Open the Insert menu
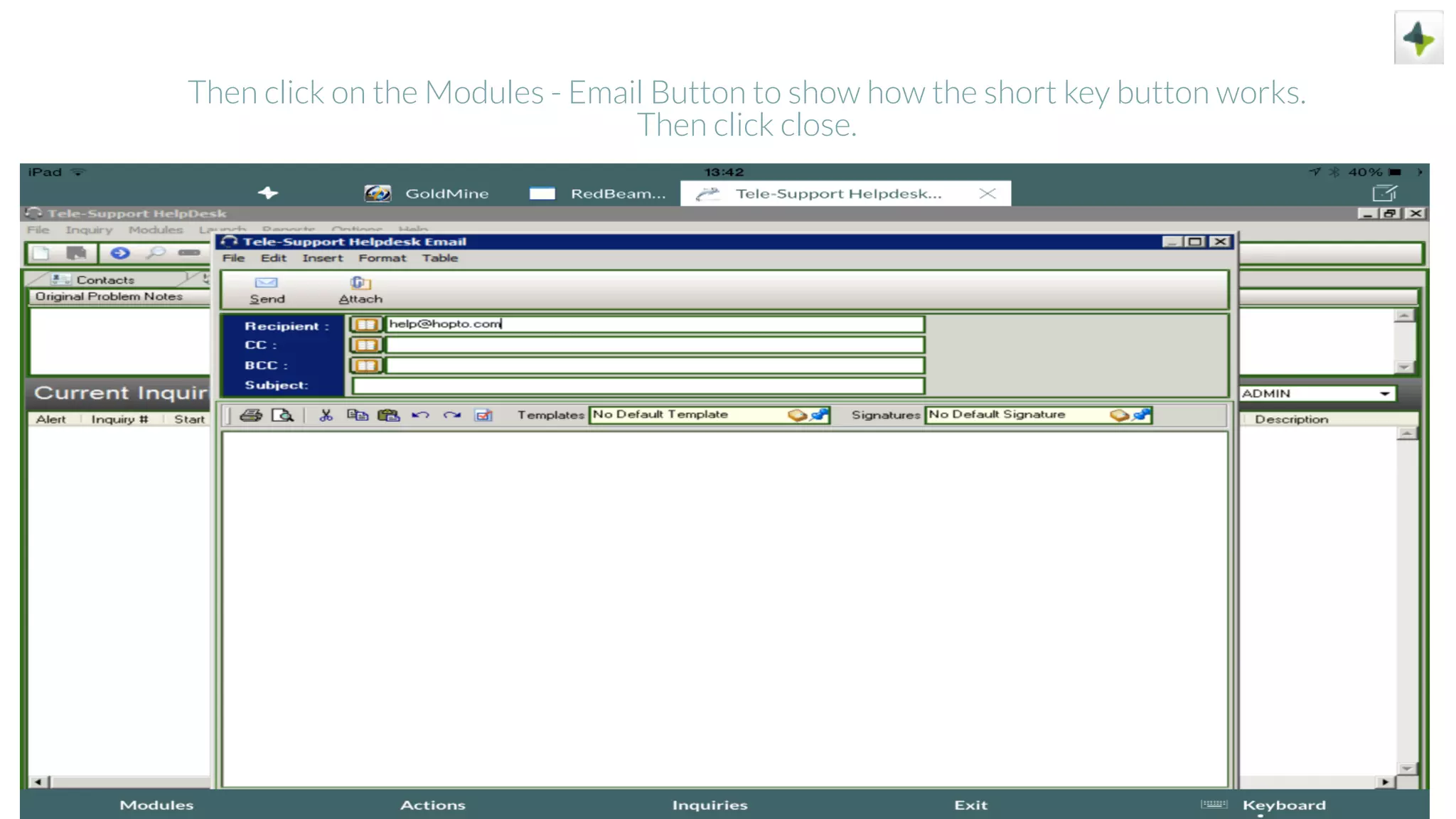This screenshot has height=819, width=1456. 322,258
